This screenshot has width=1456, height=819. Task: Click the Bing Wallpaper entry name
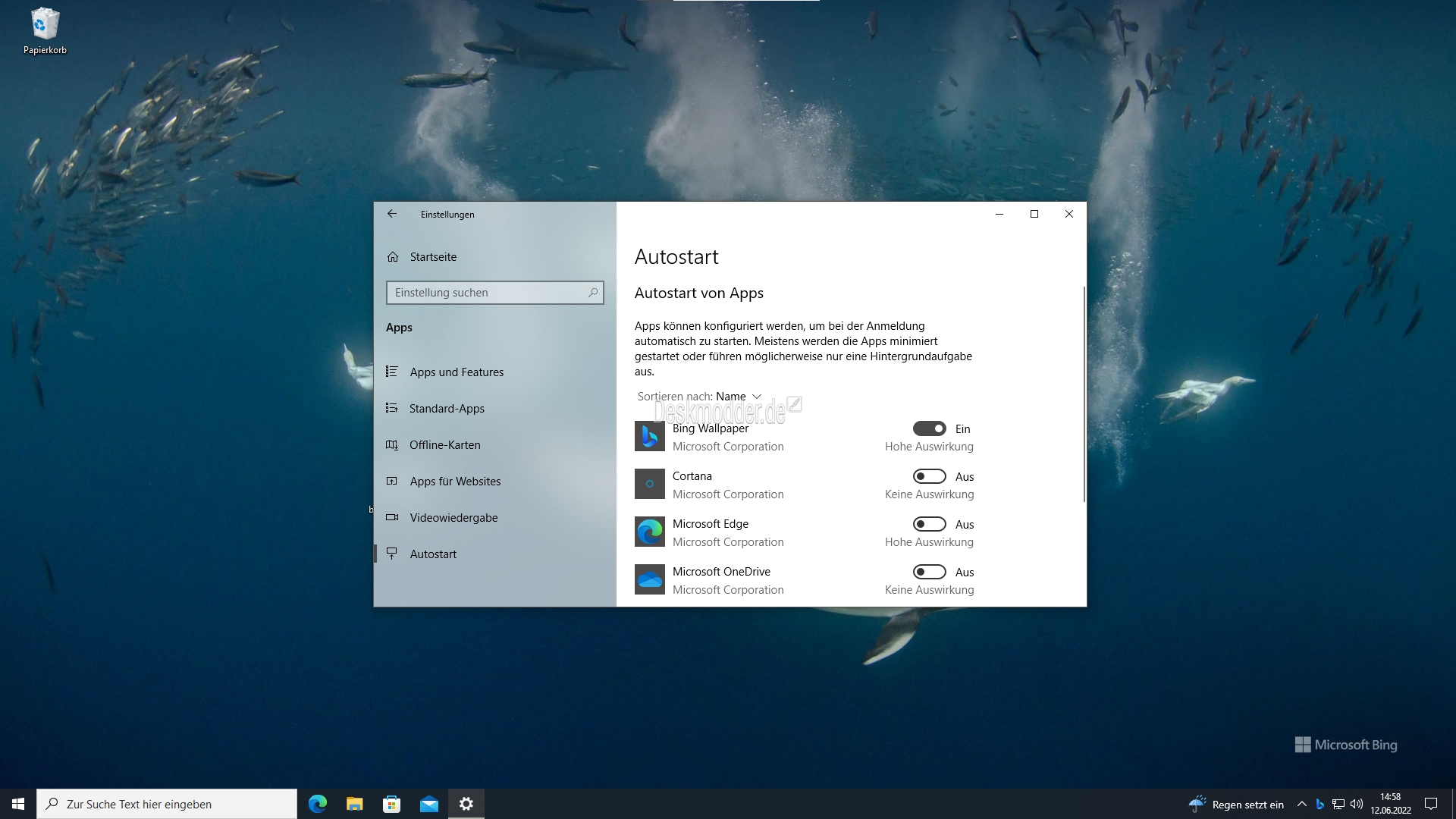(x=711, y=428)
